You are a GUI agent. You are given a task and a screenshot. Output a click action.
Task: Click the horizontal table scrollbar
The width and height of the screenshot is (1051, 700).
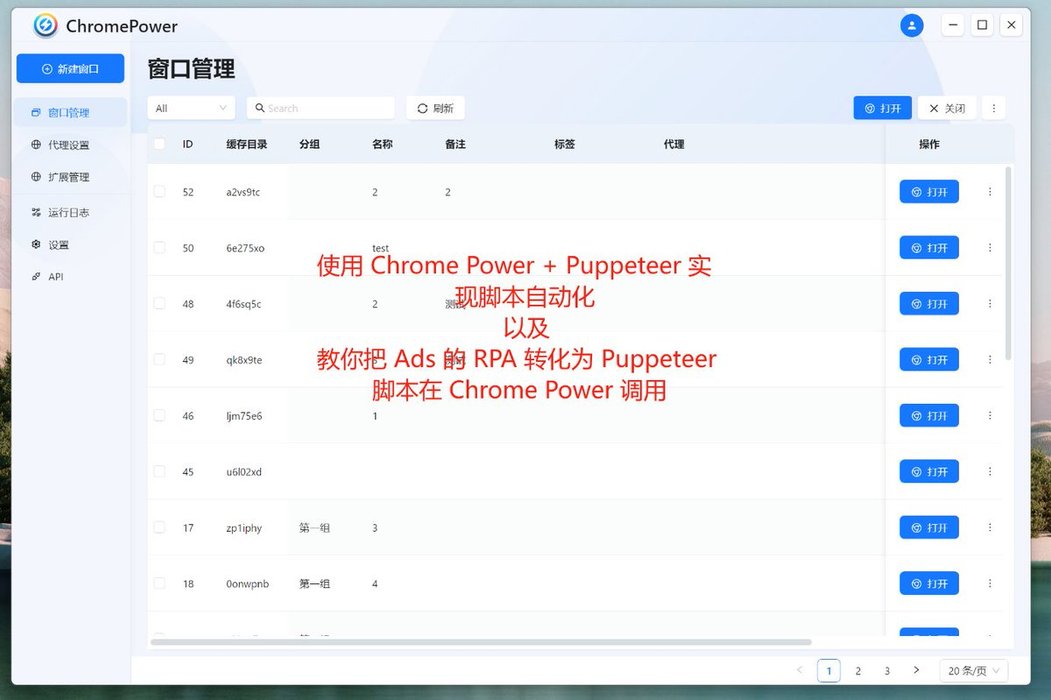click(481, 642)
